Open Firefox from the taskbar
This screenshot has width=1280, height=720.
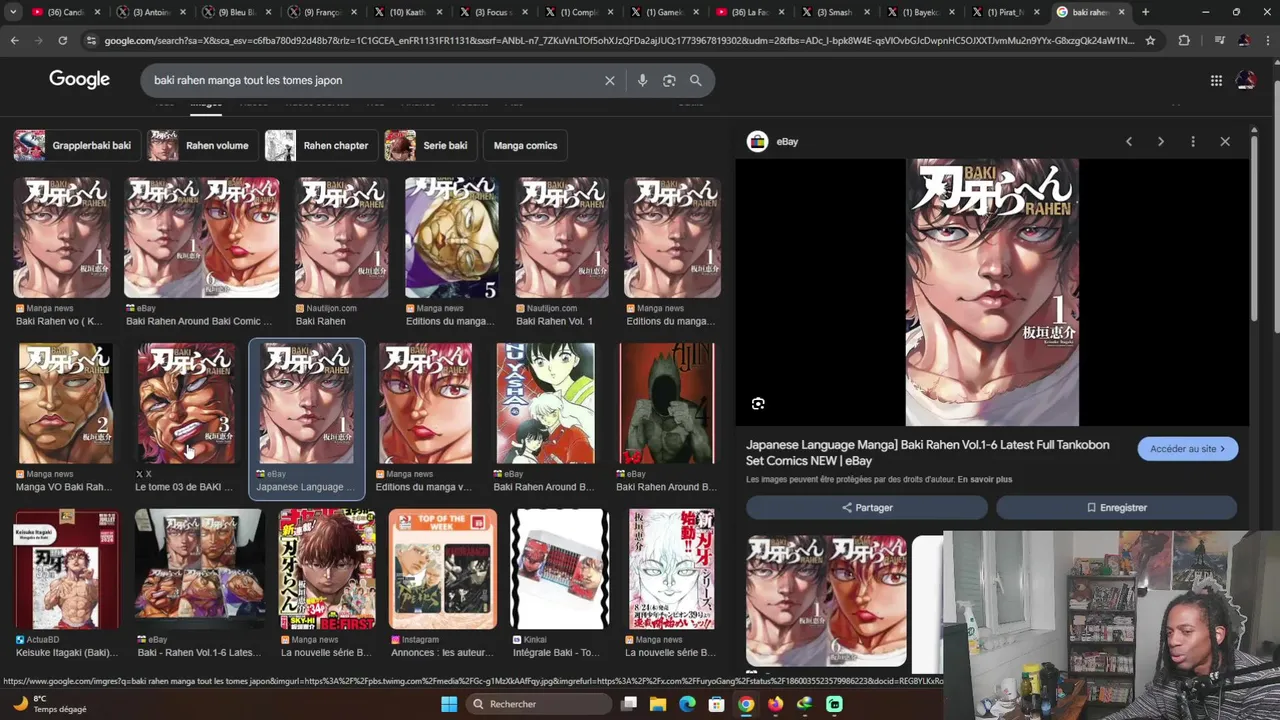(775, 704)
